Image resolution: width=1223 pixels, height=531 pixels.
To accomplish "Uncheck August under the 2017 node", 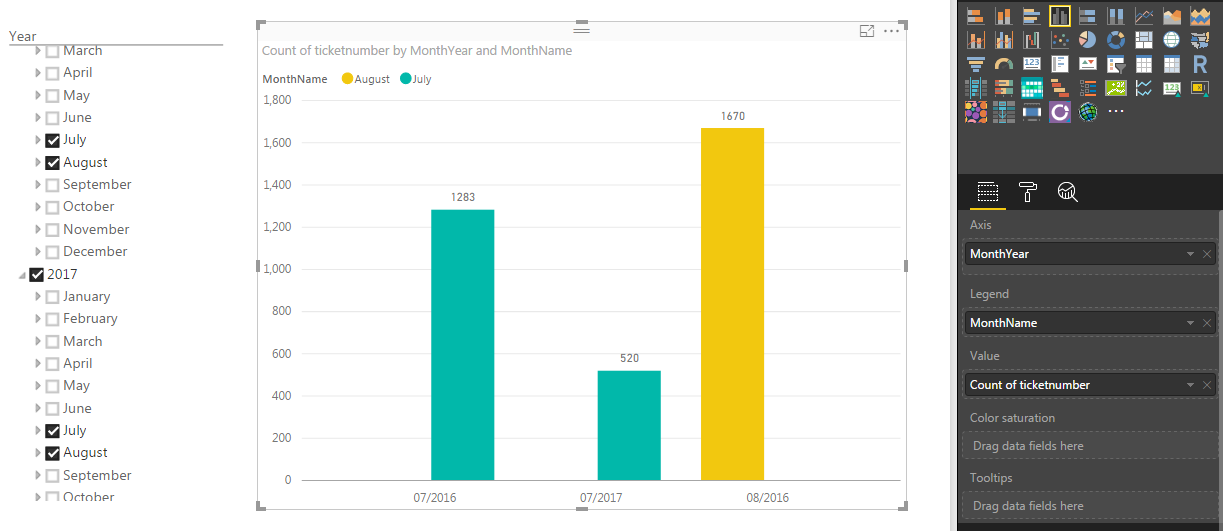I will point(52,452).
